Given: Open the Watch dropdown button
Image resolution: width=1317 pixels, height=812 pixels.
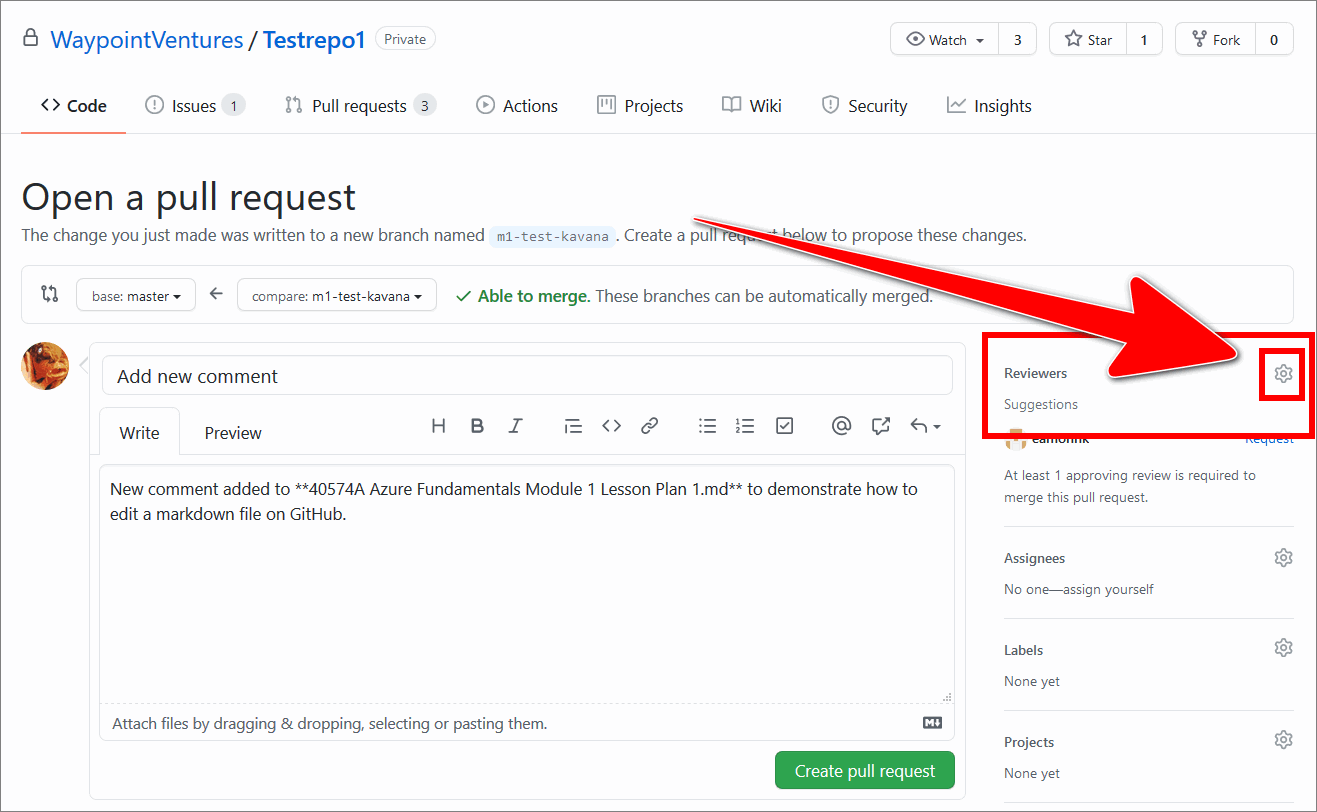Looking at the screenshot, I should 945,40.
